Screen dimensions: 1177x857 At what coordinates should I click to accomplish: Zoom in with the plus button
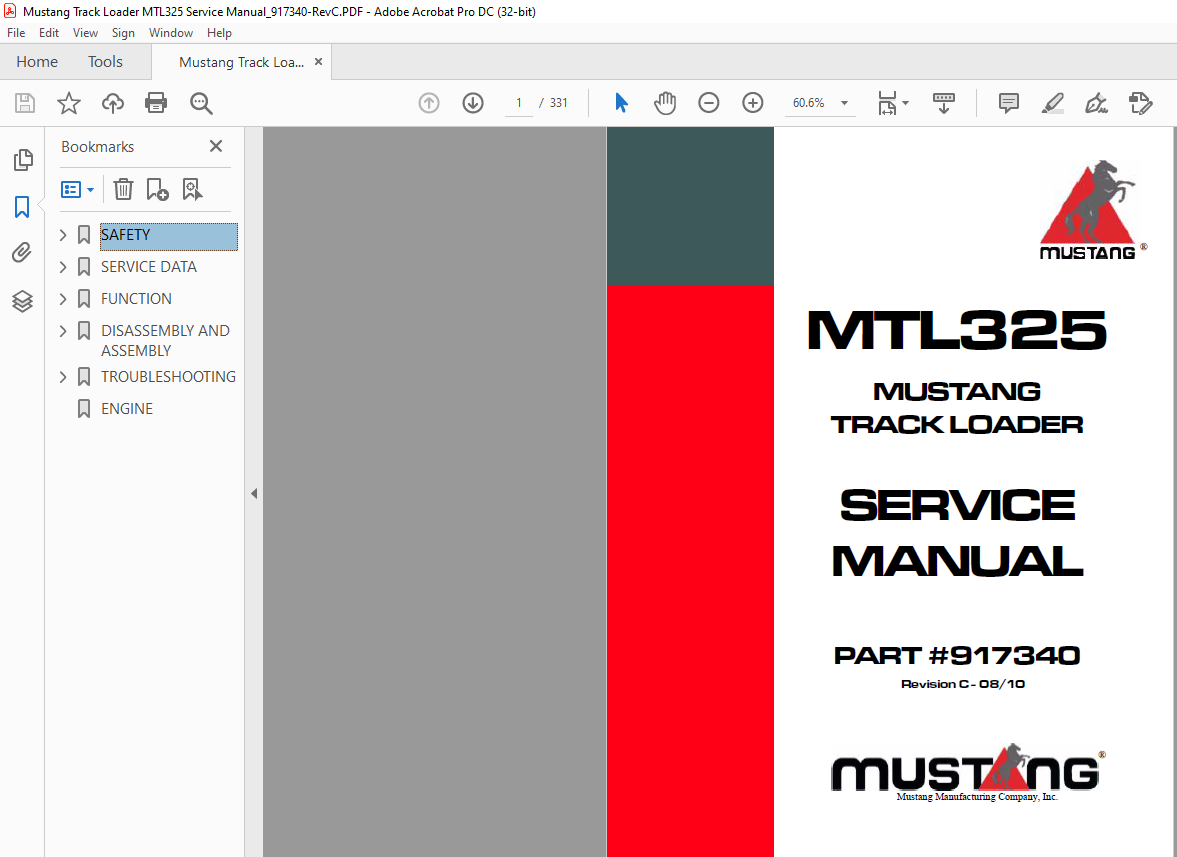tap(752, 103)
